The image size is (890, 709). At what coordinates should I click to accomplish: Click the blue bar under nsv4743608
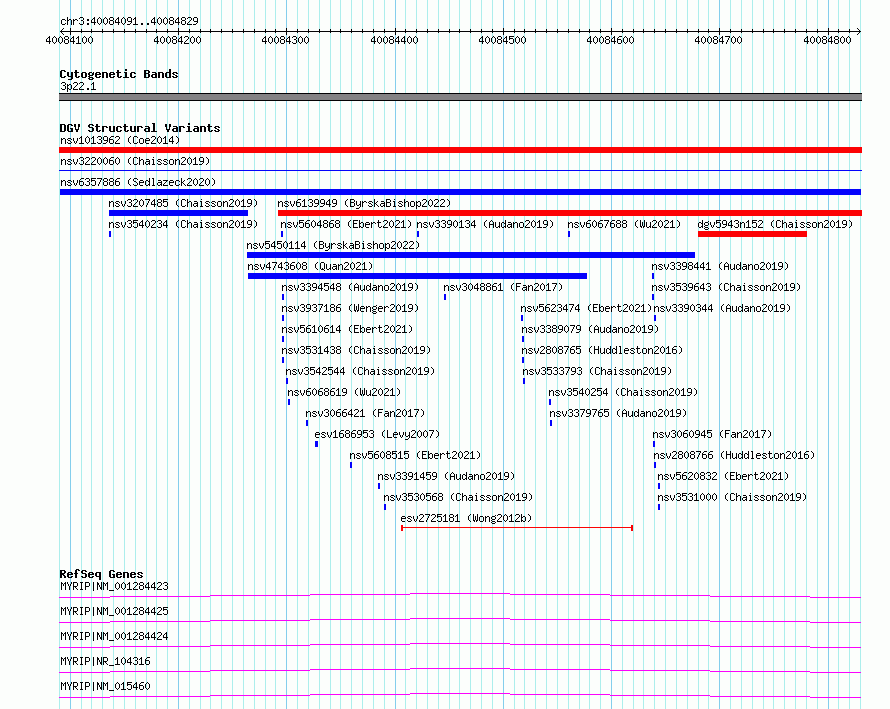pos(417,276)
